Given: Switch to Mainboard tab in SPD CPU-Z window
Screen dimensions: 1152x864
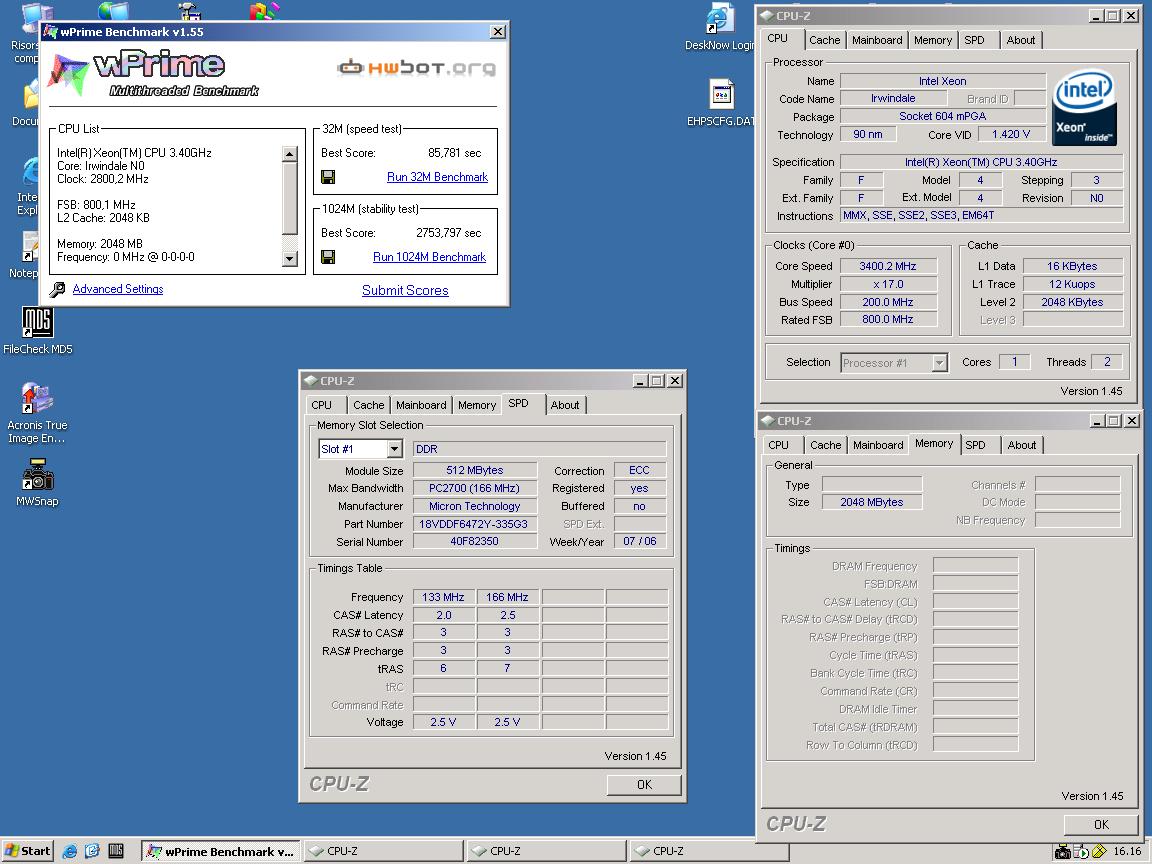Looking at the screenshot, I should 421,405.
